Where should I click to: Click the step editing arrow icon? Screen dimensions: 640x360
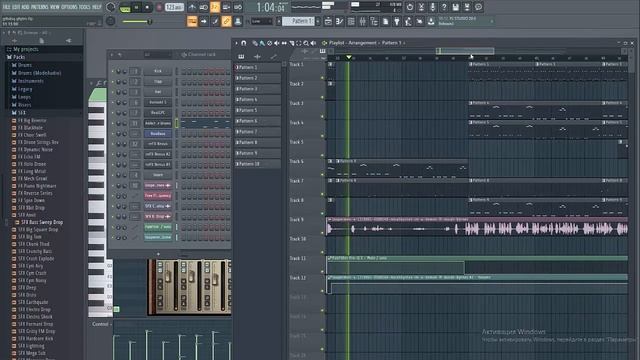[x=203, y=21]
